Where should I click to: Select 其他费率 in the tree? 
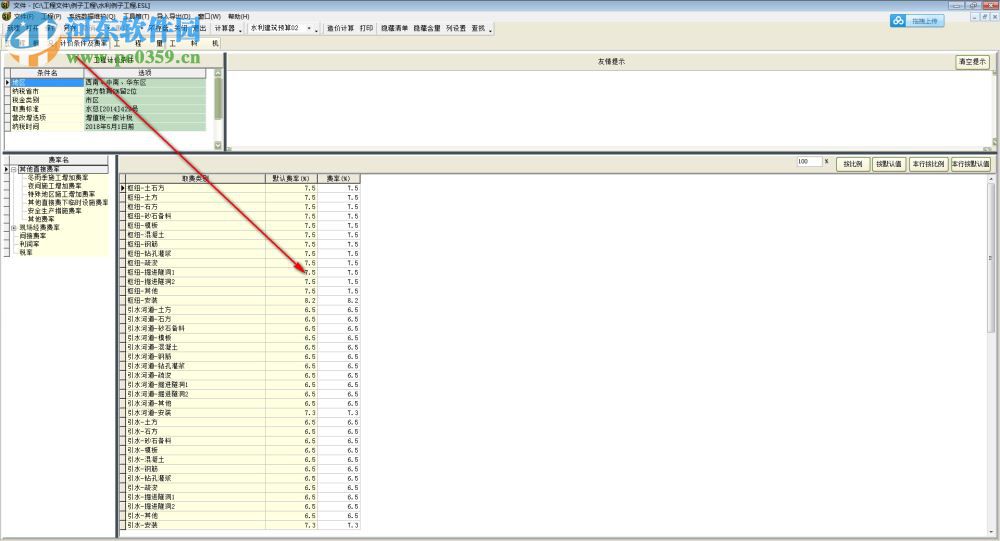pyautogui.click(x=41, y=219)
